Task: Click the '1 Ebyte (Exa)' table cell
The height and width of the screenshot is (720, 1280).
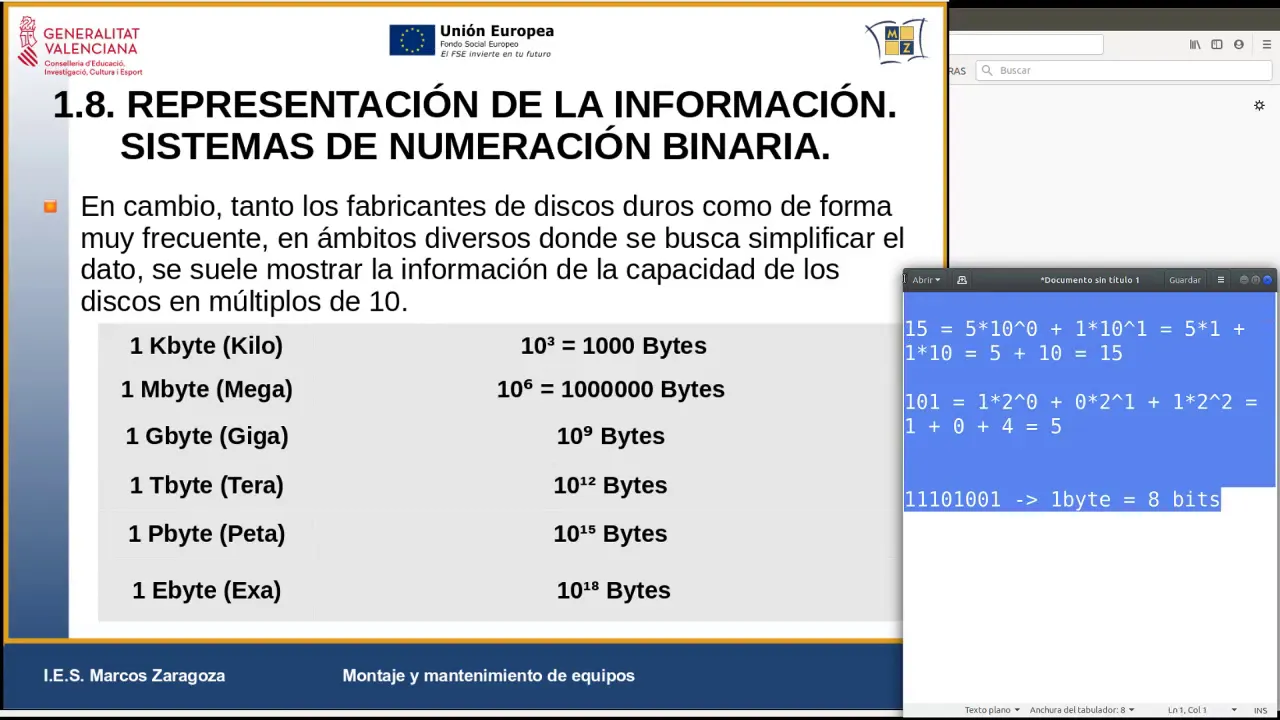Action: 206,590
